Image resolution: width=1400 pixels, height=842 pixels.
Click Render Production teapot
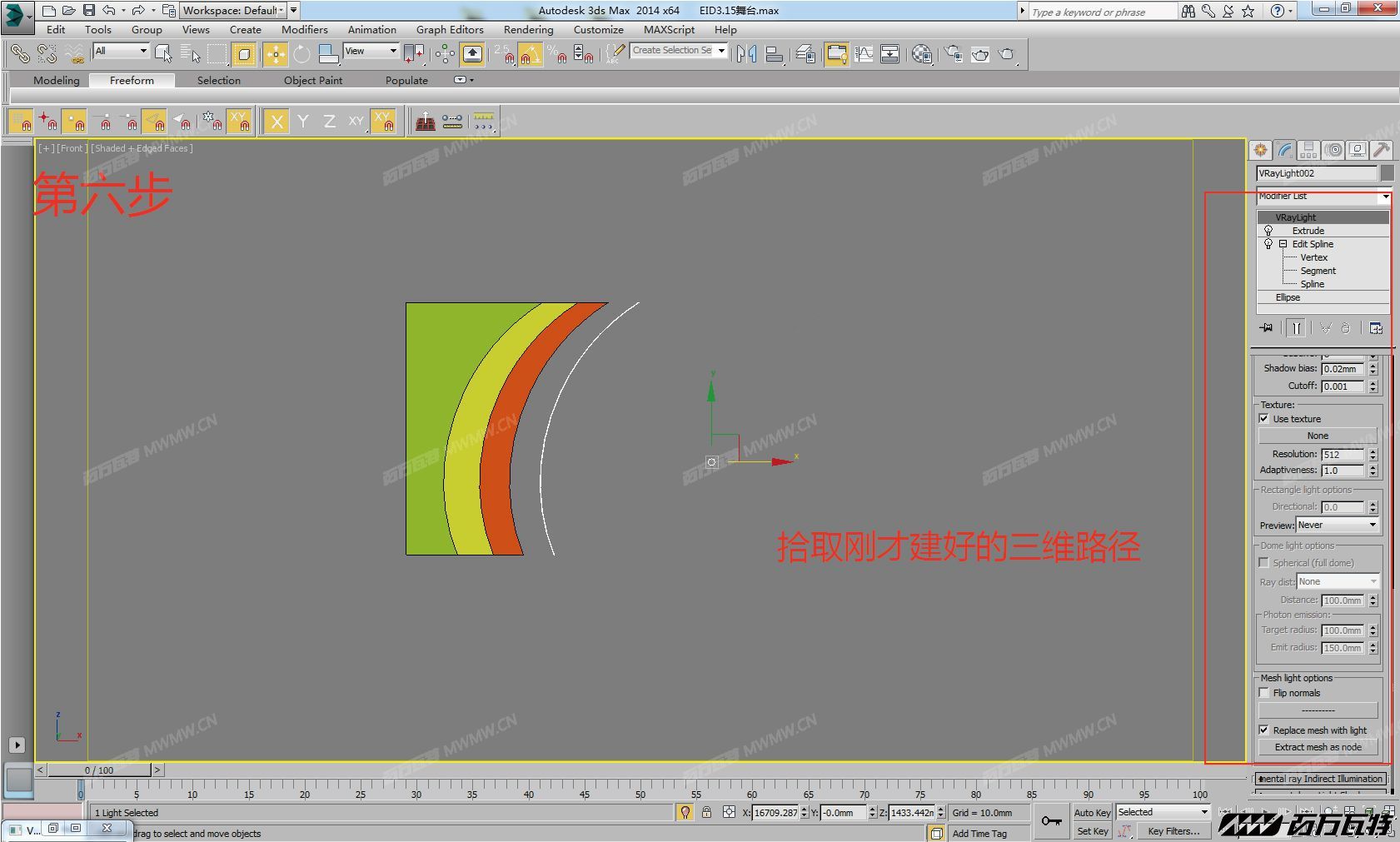(x=1008, y=54)
